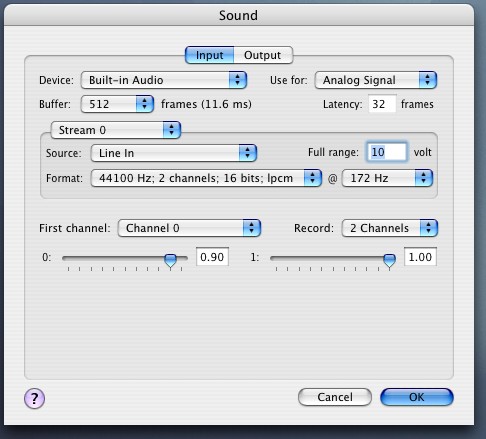486x439 pixels.
Task: Expand the Buffer 512 frames popup
Action: pos(117,104)
